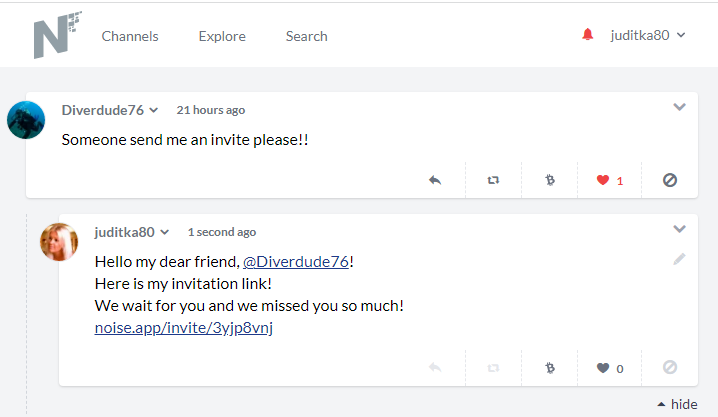Open the Explore navigation item
Screen dimensions: 718x417
[222, 36]
